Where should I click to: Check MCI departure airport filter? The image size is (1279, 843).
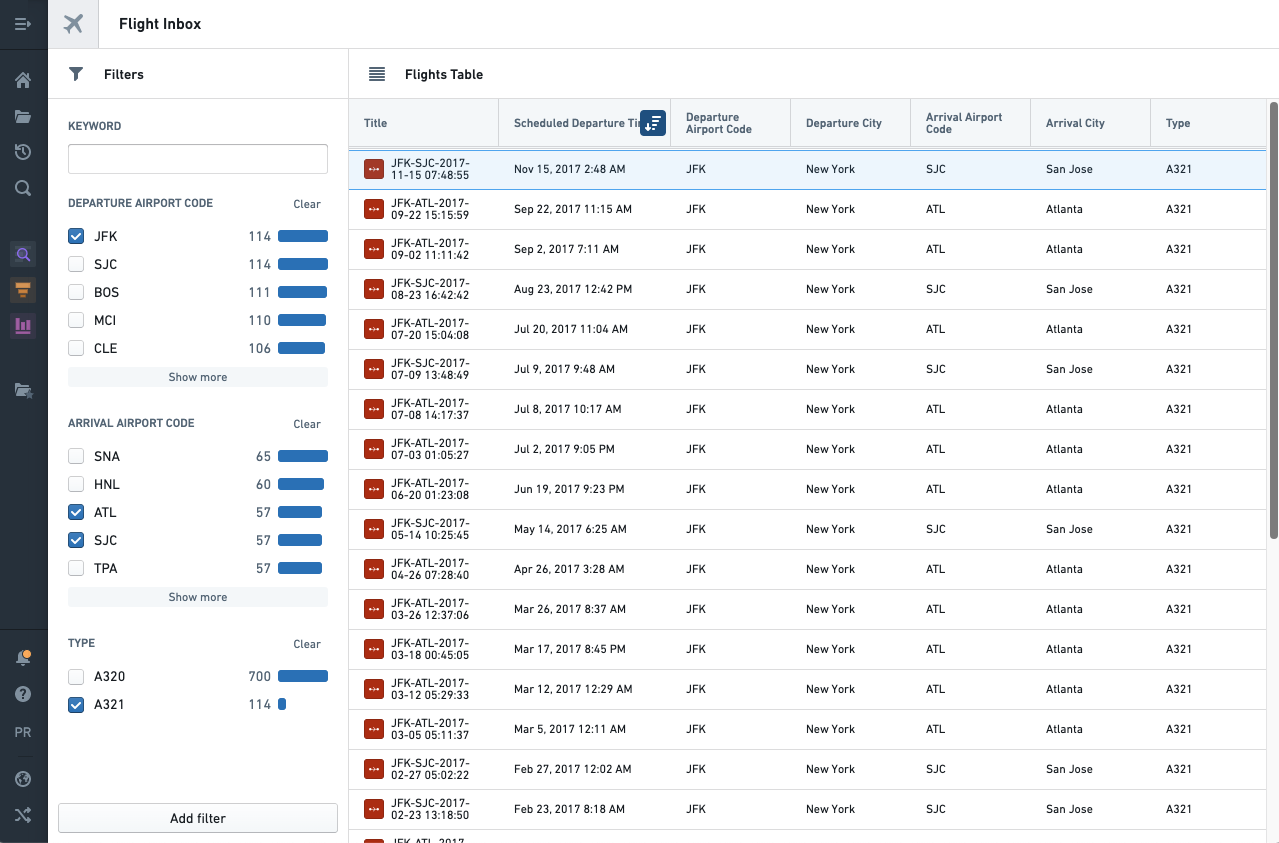click(x=76, y=321)
